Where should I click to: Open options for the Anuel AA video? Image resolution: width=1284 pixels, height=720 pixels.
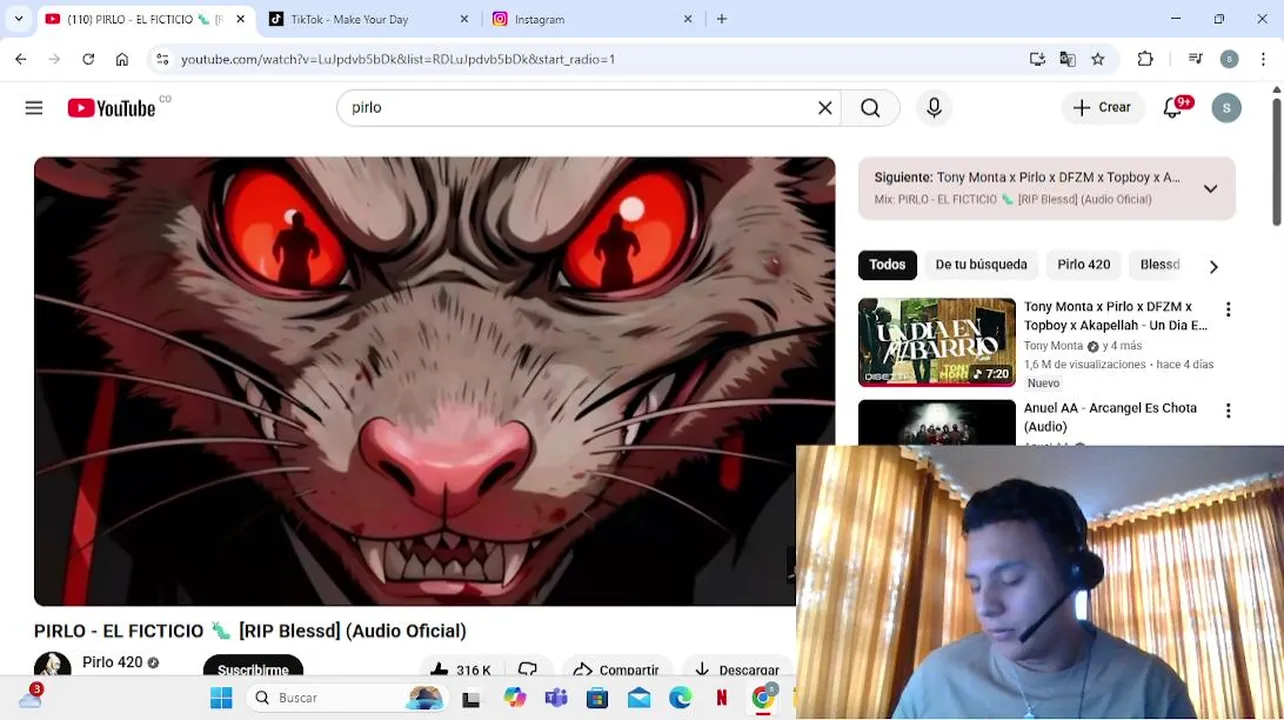[1228, 411]
